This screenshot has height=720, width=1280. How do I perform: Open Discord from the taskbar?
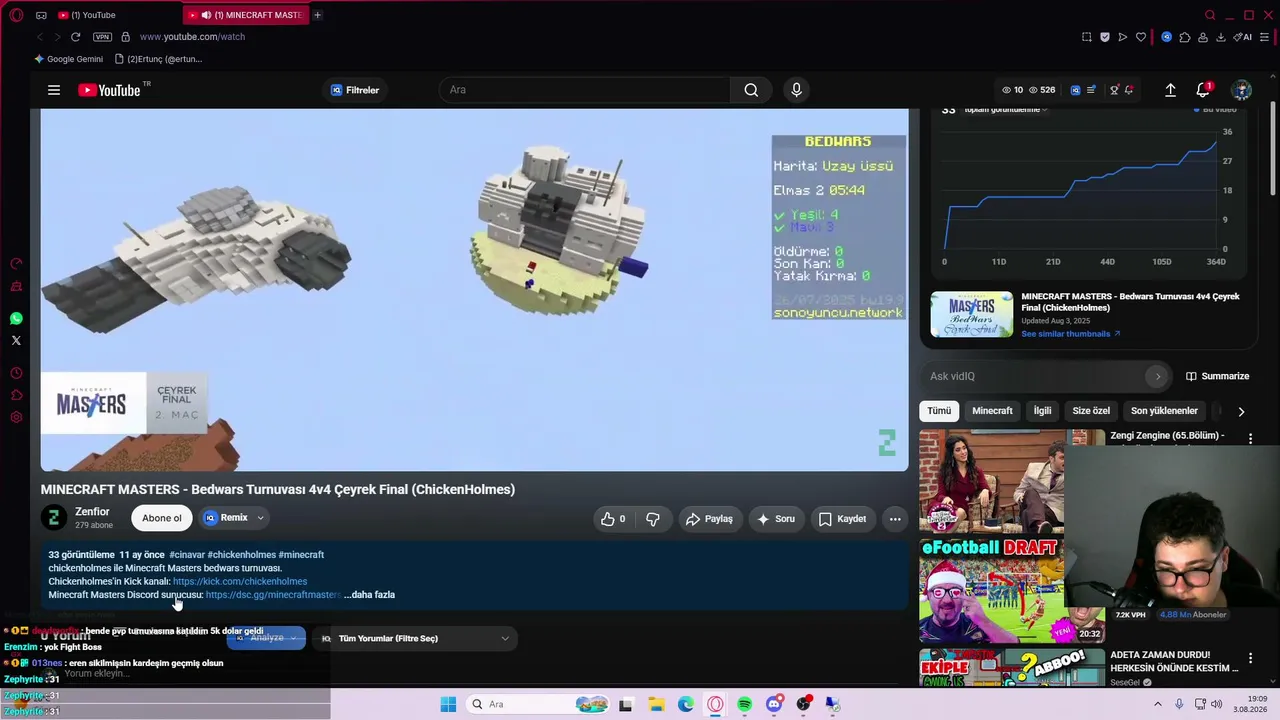click(774, 704)
